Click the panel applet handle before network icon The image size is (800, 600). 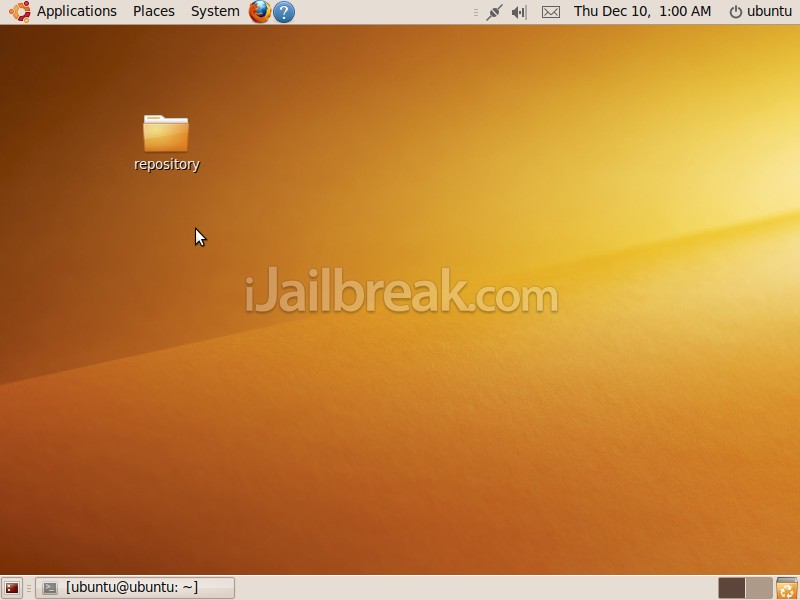coord(476,12)
